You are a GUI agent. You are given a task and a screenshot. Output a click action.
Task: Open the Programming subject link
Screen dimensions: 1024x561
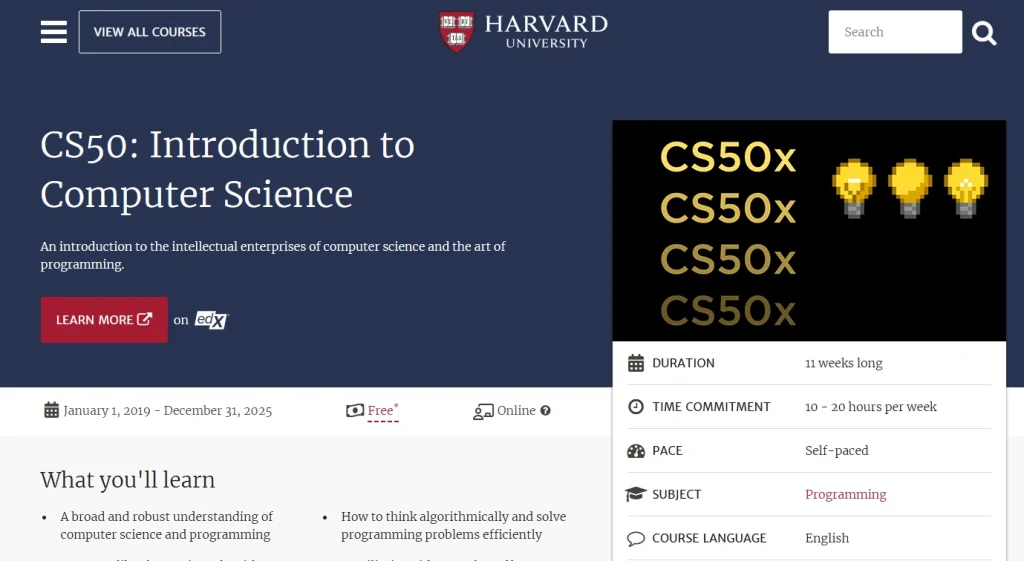tap(845, 494)
